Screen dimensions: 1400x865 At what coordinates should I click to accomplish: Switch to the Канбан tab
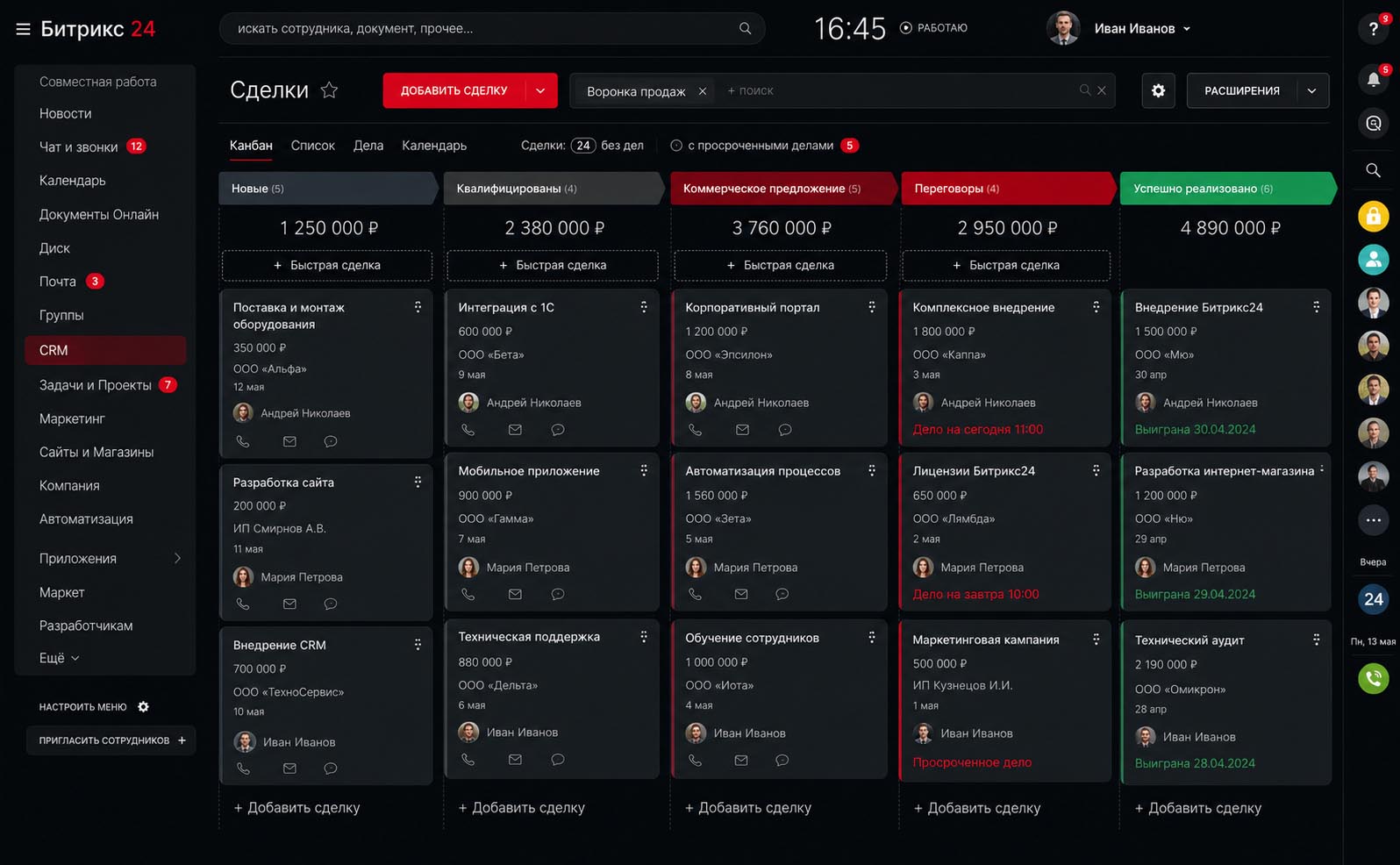tap(251, 146)
